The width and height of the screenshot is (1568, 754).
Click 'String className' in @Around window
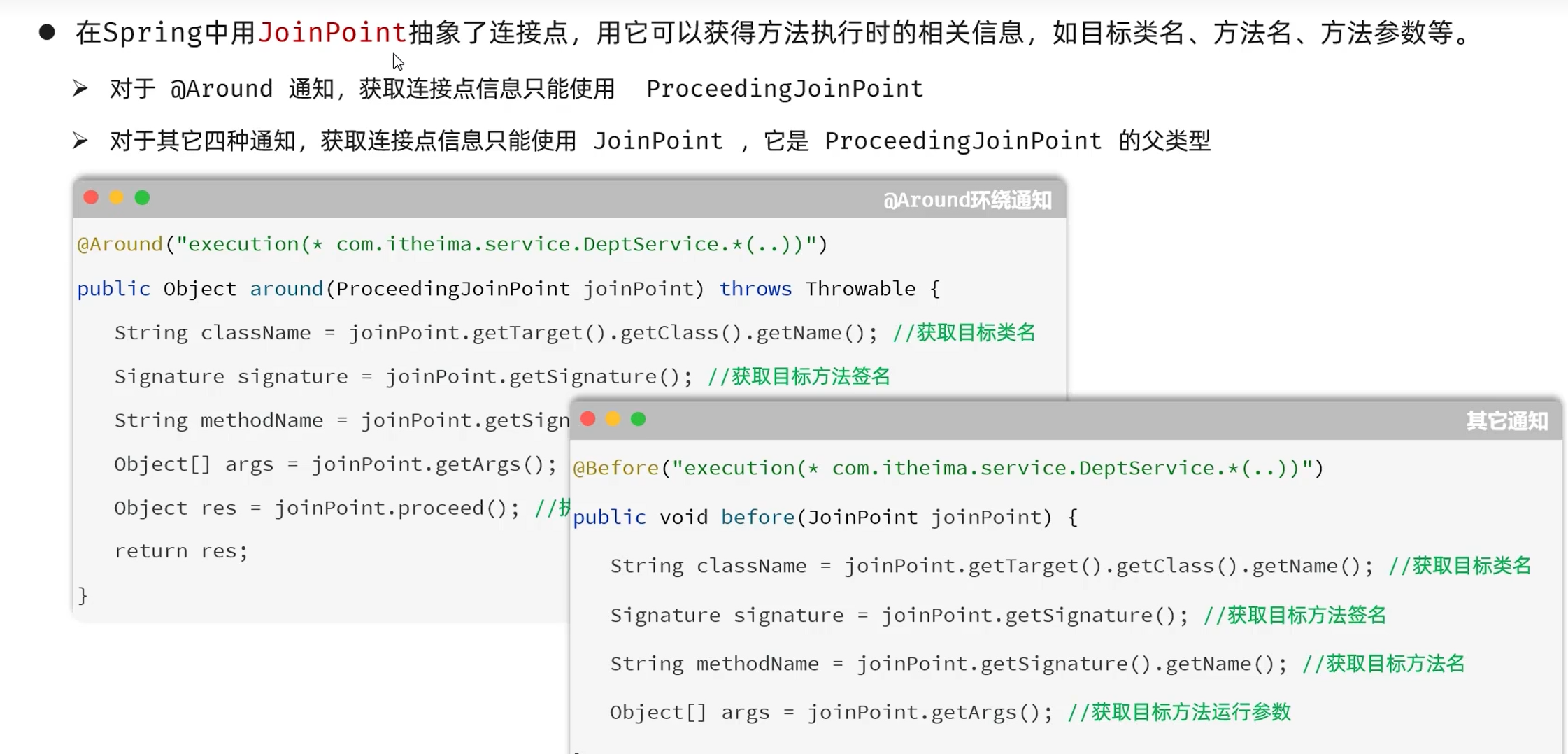click(x=213, y=332)
